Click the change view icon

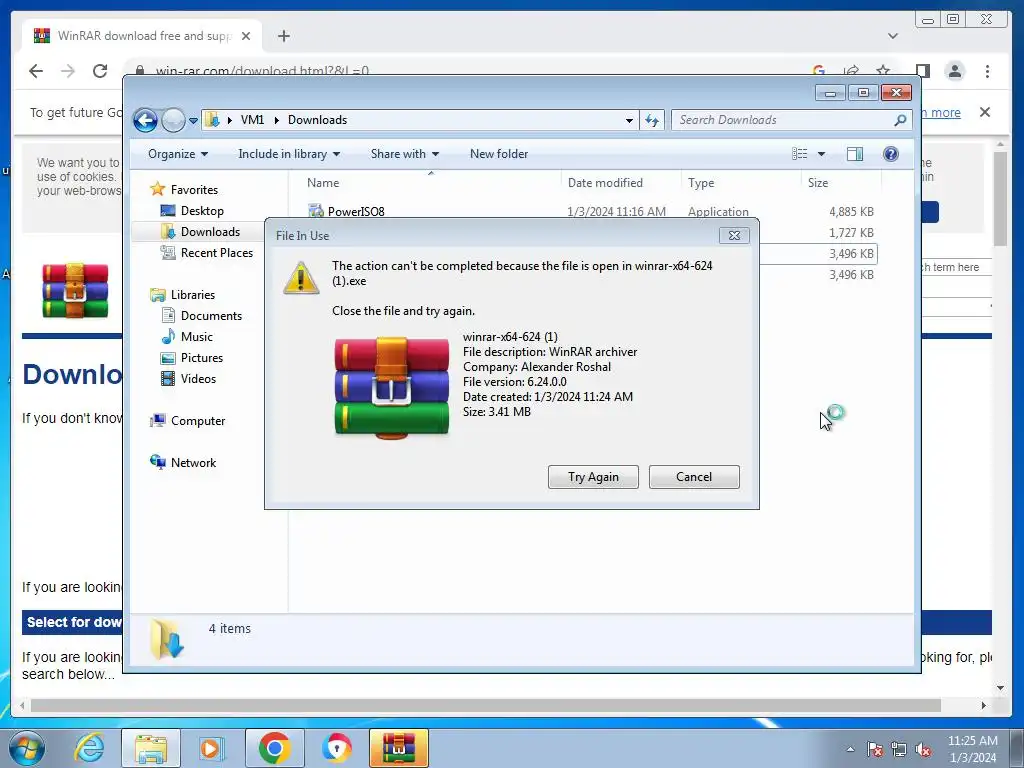(800, 154)
